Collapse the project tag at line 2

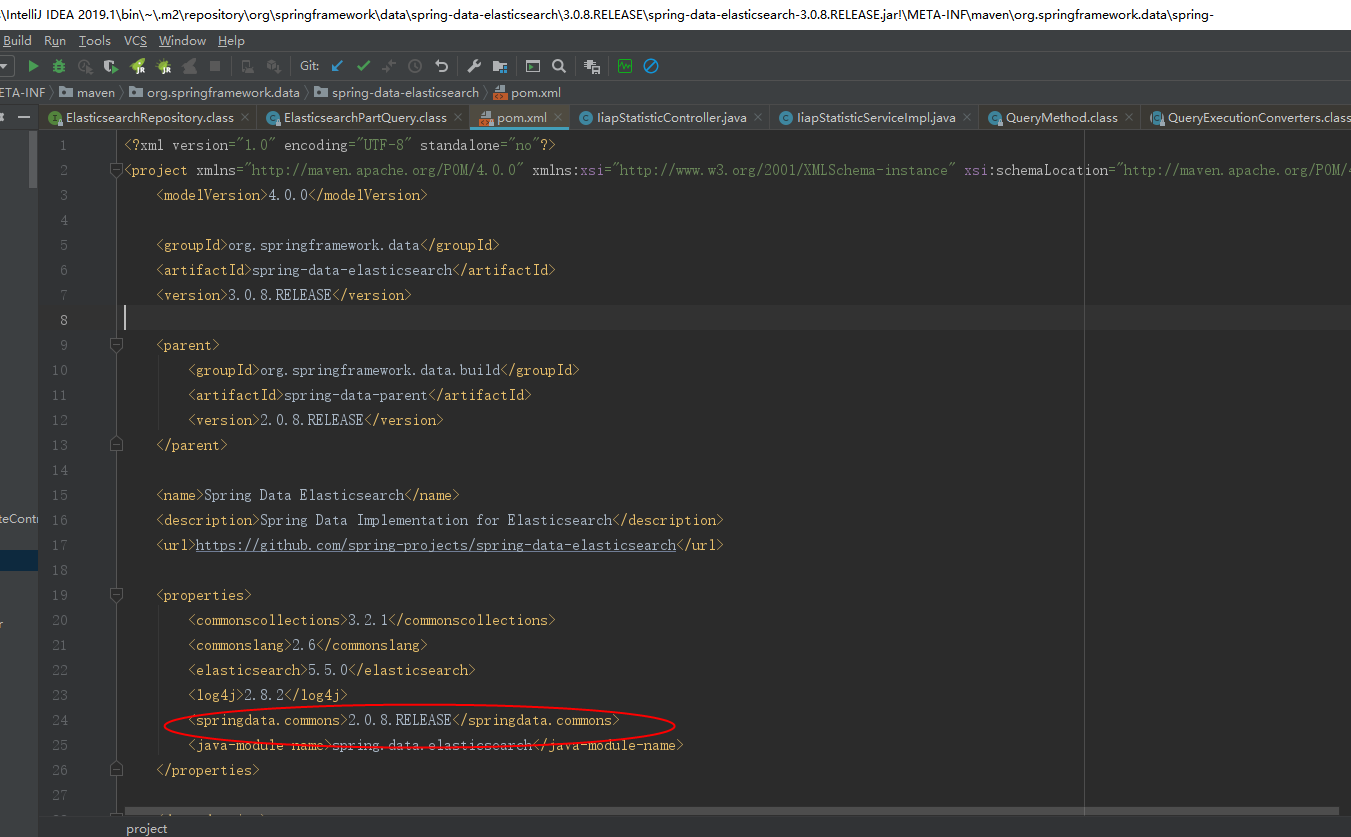pos(117,170)
